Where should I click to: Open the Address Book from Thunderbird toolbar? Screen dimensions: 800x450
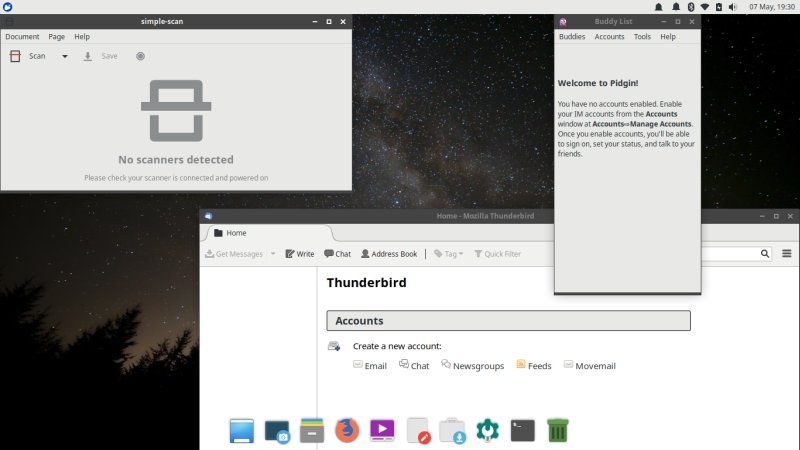coord(389,254)
